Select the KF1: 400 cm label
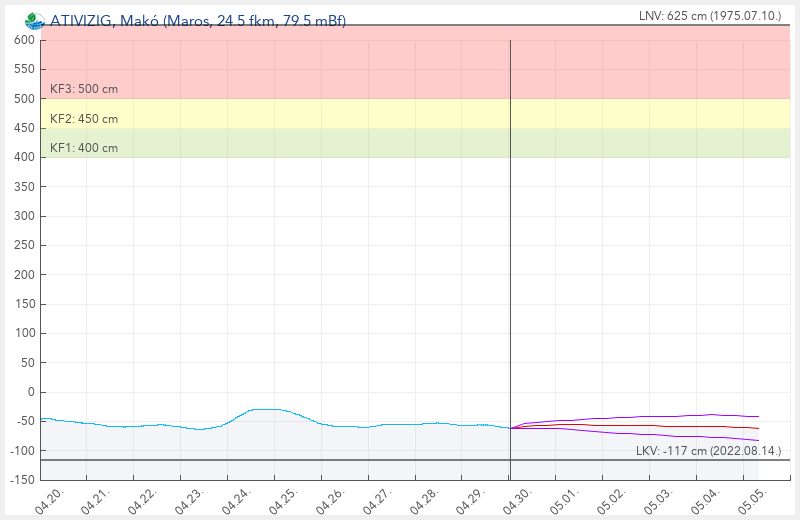800x520 pixels. 84,148
